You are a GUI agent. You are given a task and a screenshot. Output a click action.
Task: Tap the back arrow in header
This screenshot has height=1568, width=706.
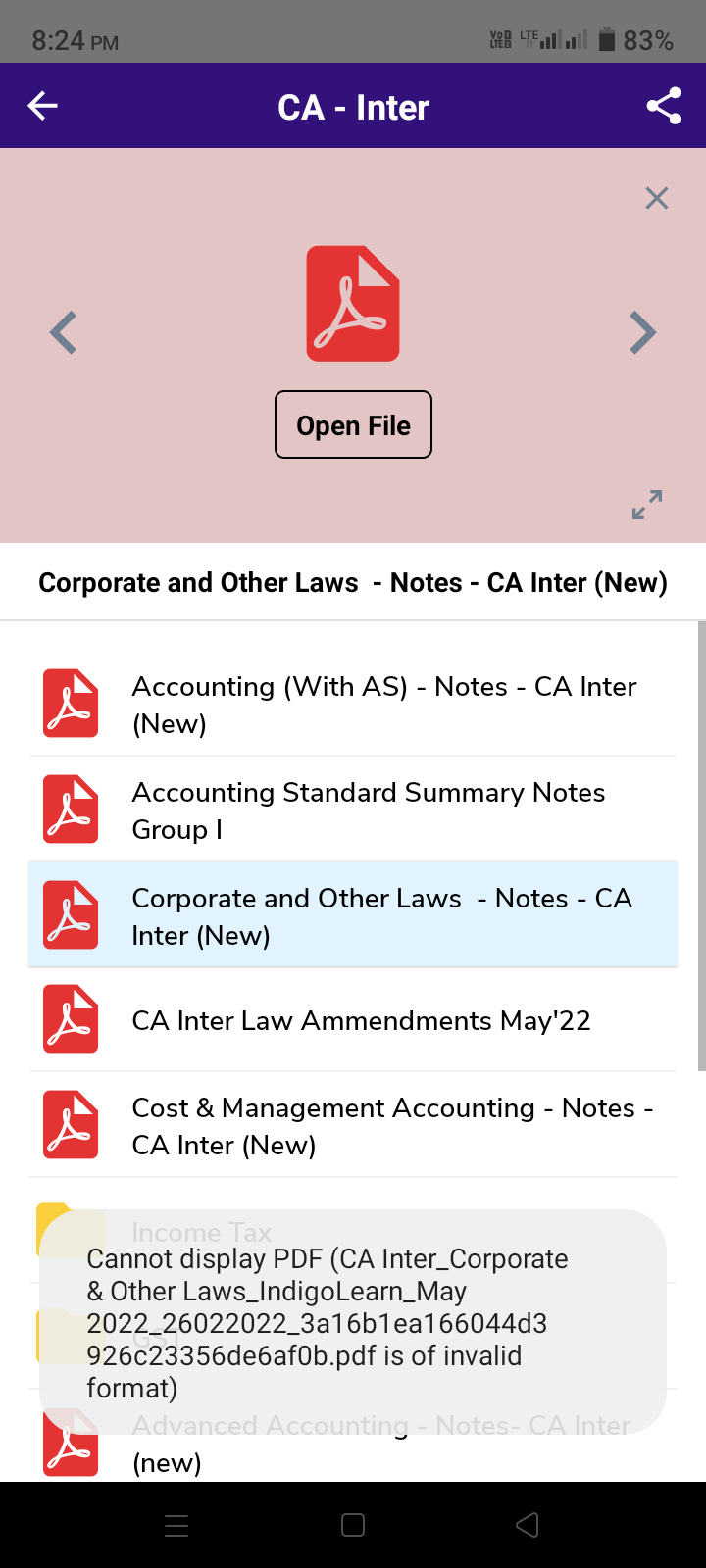coord(43,106)
